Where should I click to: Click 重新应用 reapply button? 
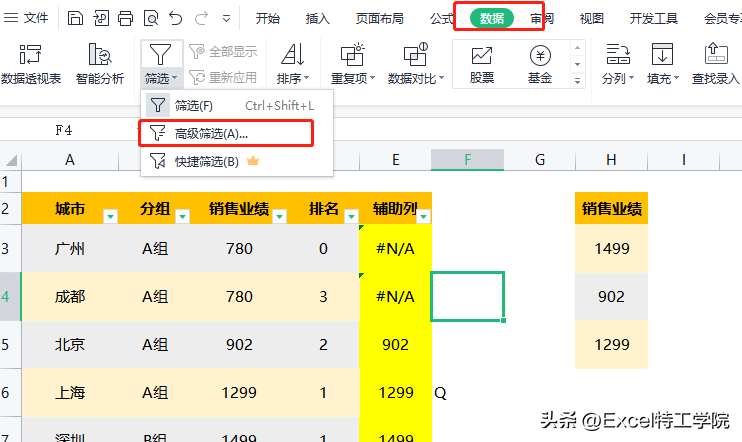pyautogui.click(x=223, y=77)
